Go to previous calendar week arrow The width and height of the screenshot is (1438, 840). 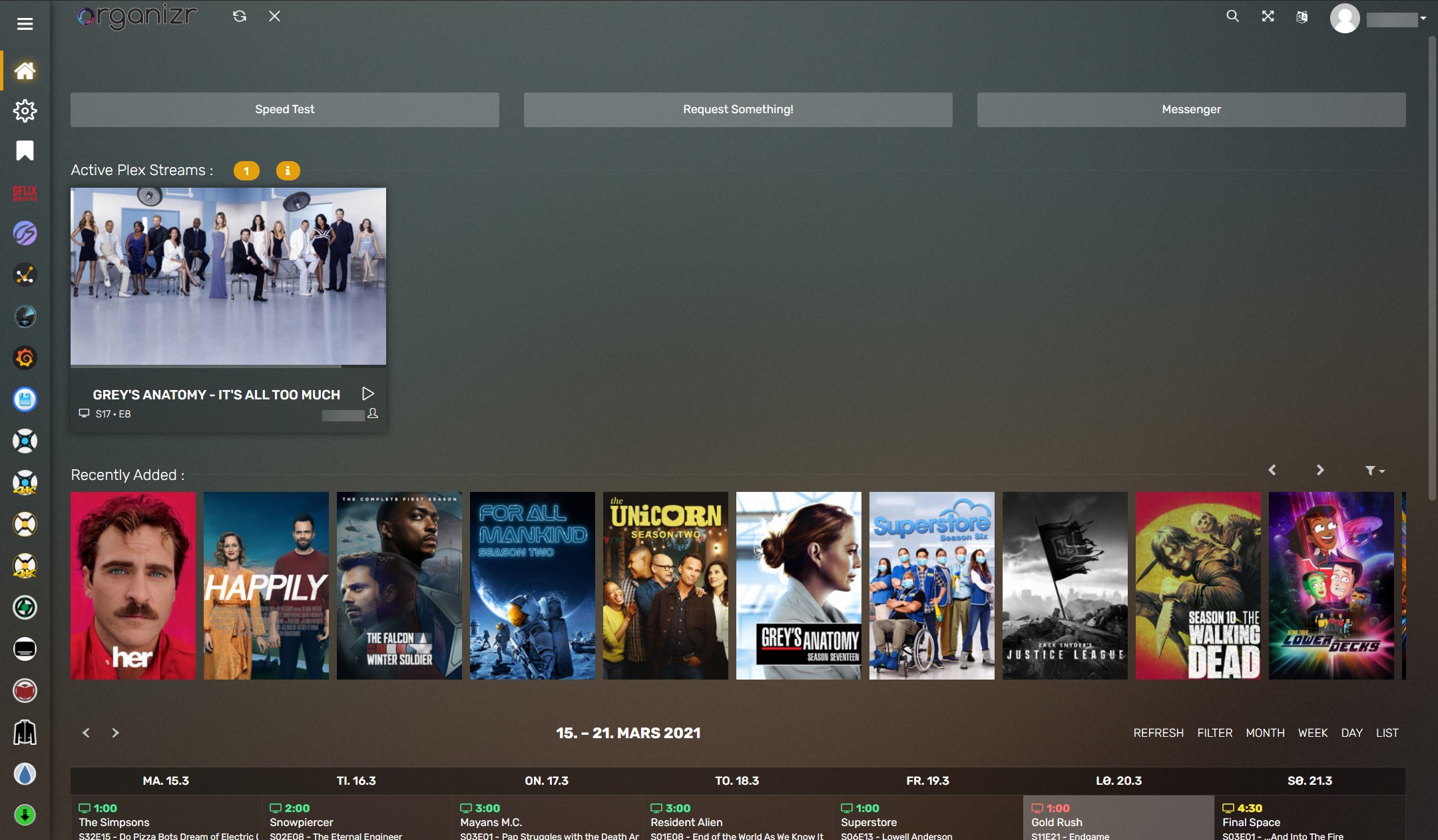(x=86, y=733)
